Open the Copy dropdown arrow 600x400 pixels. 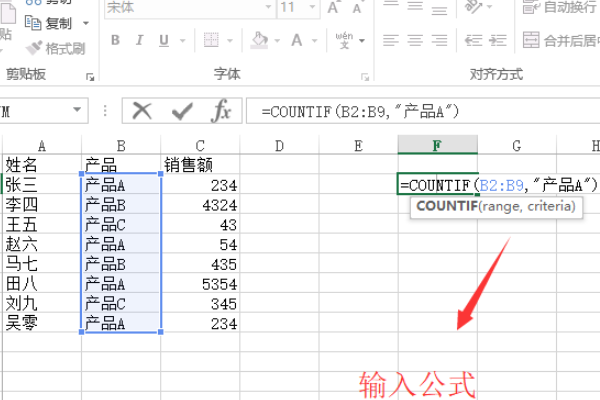pos(86,23)
